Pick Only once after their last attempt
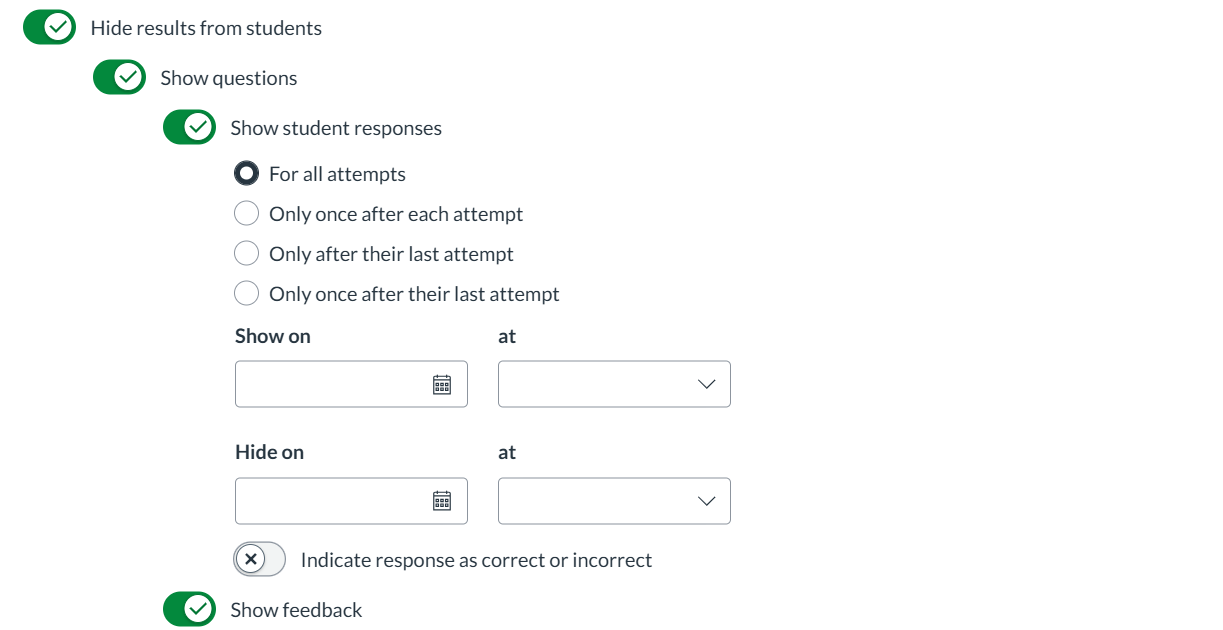This screenshot has height=630, width=1223. [247, 294]
